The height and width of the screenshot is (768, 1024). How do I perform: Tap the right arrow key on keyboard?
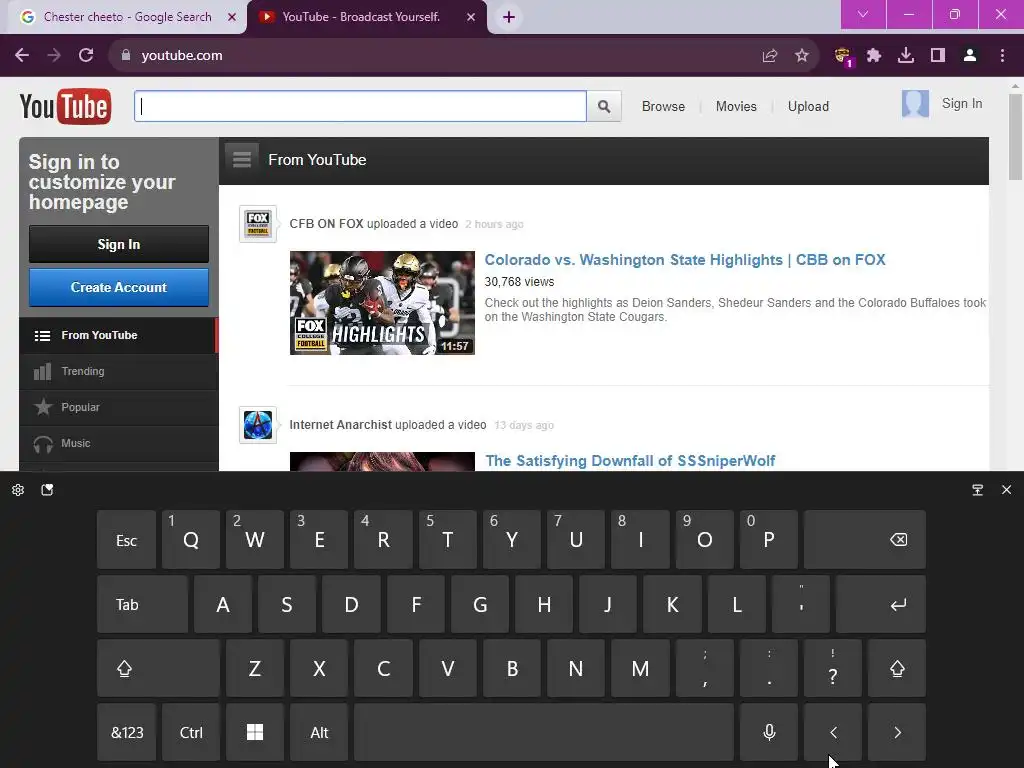897,732
